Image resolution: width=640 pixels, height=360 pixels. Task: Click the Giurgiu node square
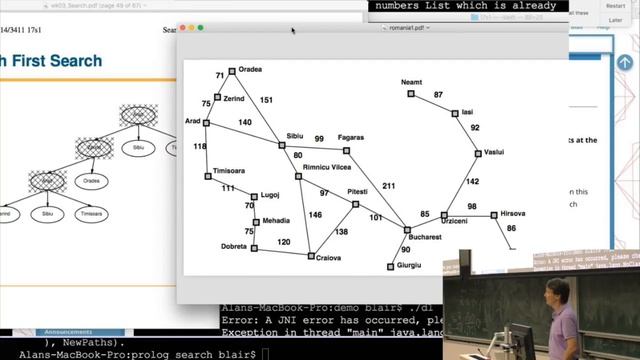[391, 267]
